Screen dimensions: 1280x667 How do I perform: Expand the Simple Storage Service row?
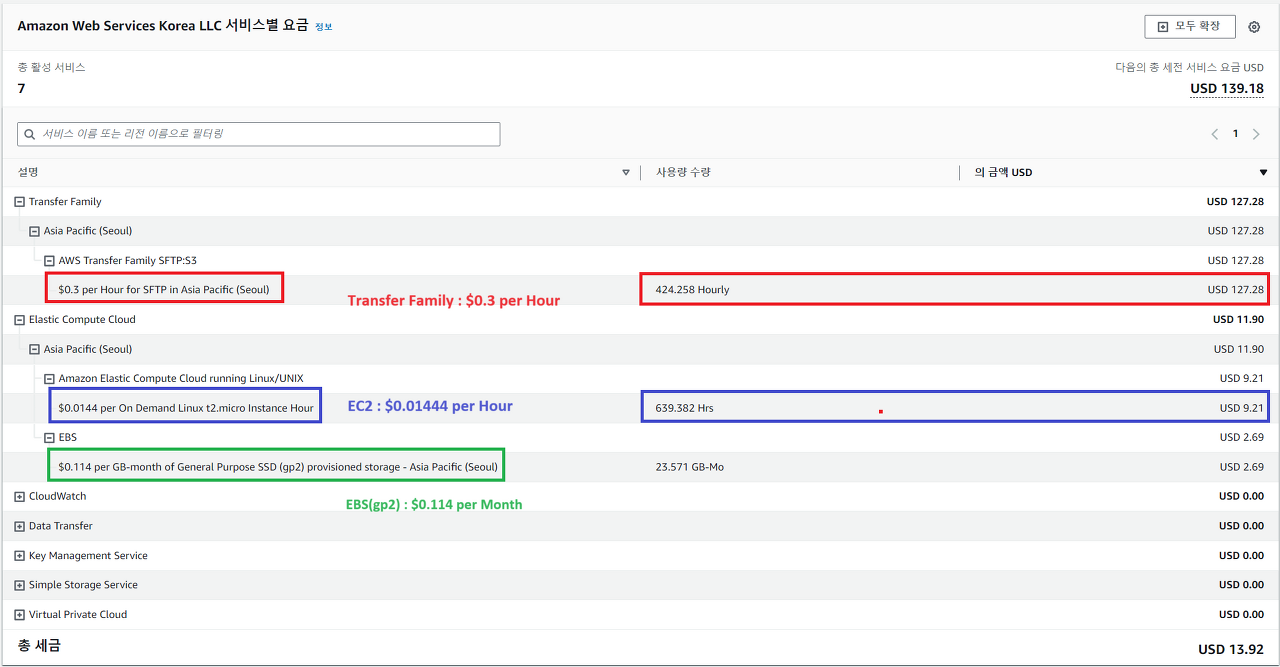(x=20, y=585)
